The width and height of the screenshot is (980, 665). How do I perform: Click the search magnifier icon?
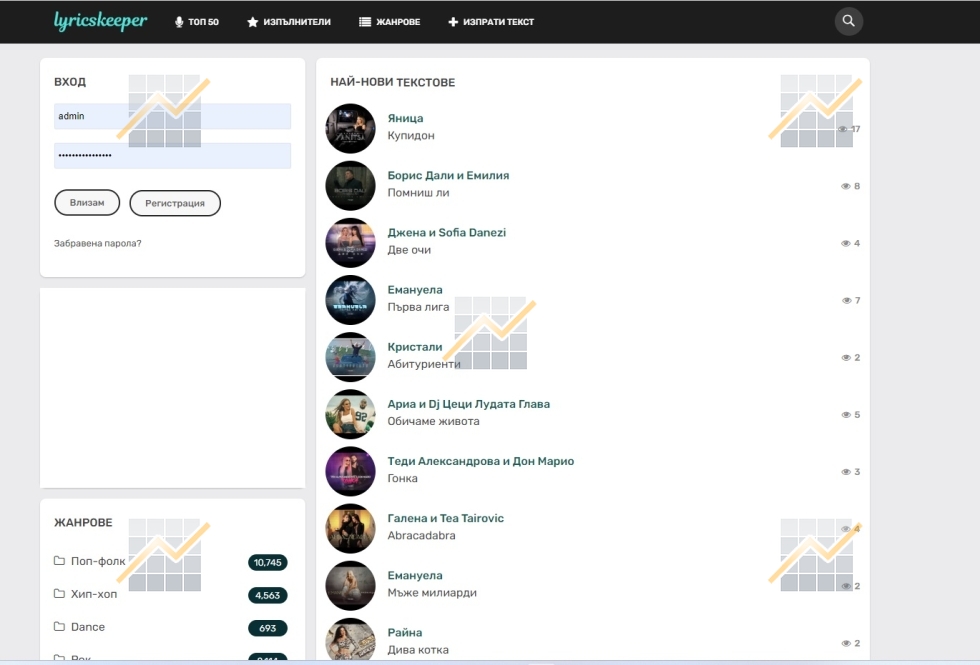click(x=848, y=21)
